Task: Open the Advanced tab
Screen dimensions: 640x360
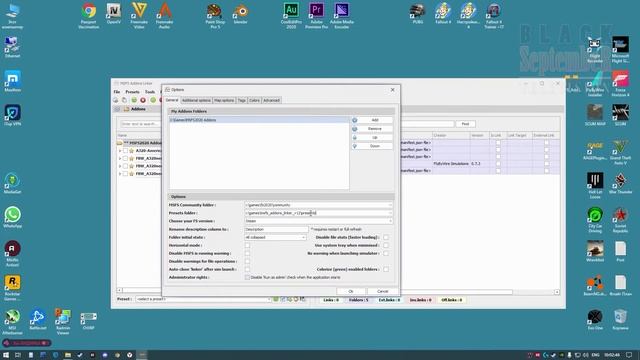Action: point(271,100)
